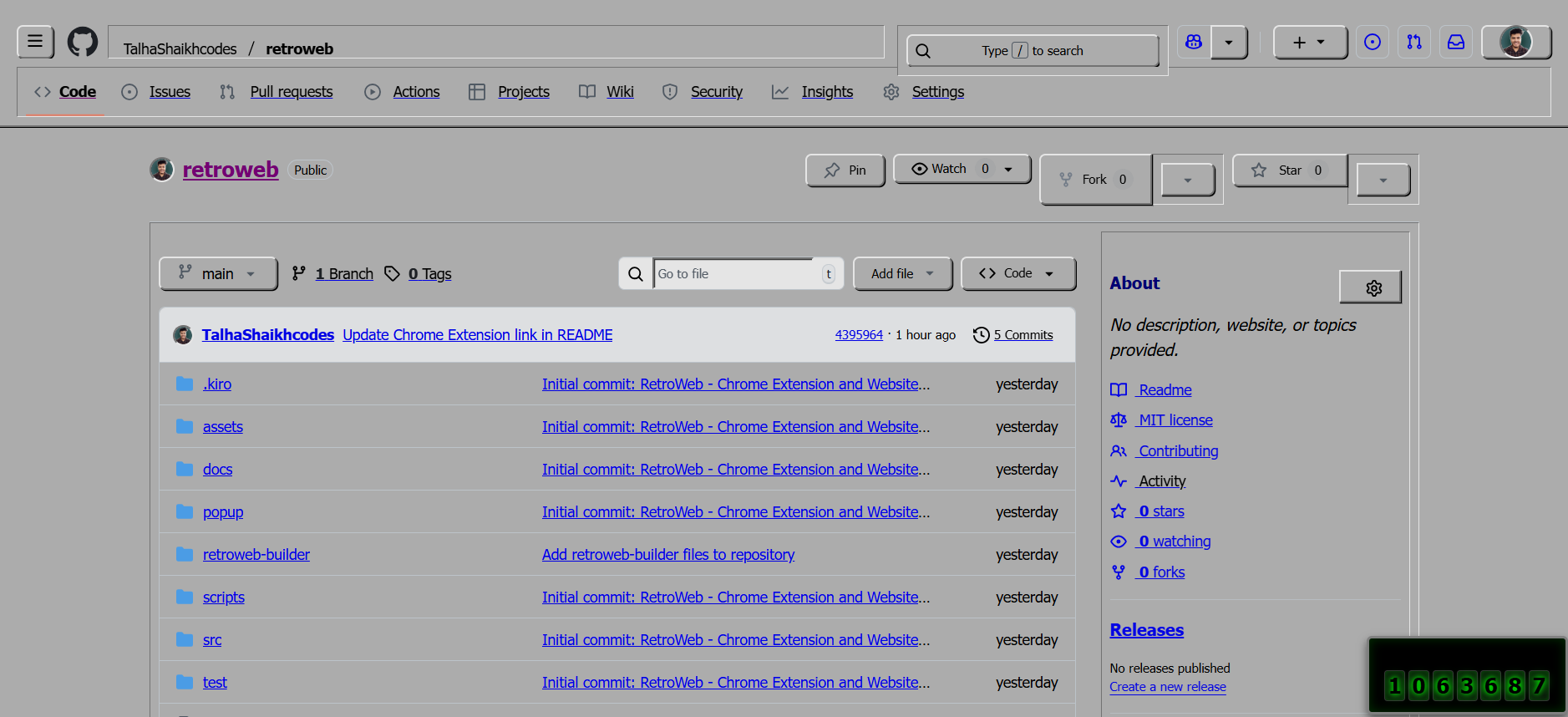1568x717 pixels.
Task: Open the Activity link
Action: [x=1148, y=481]
